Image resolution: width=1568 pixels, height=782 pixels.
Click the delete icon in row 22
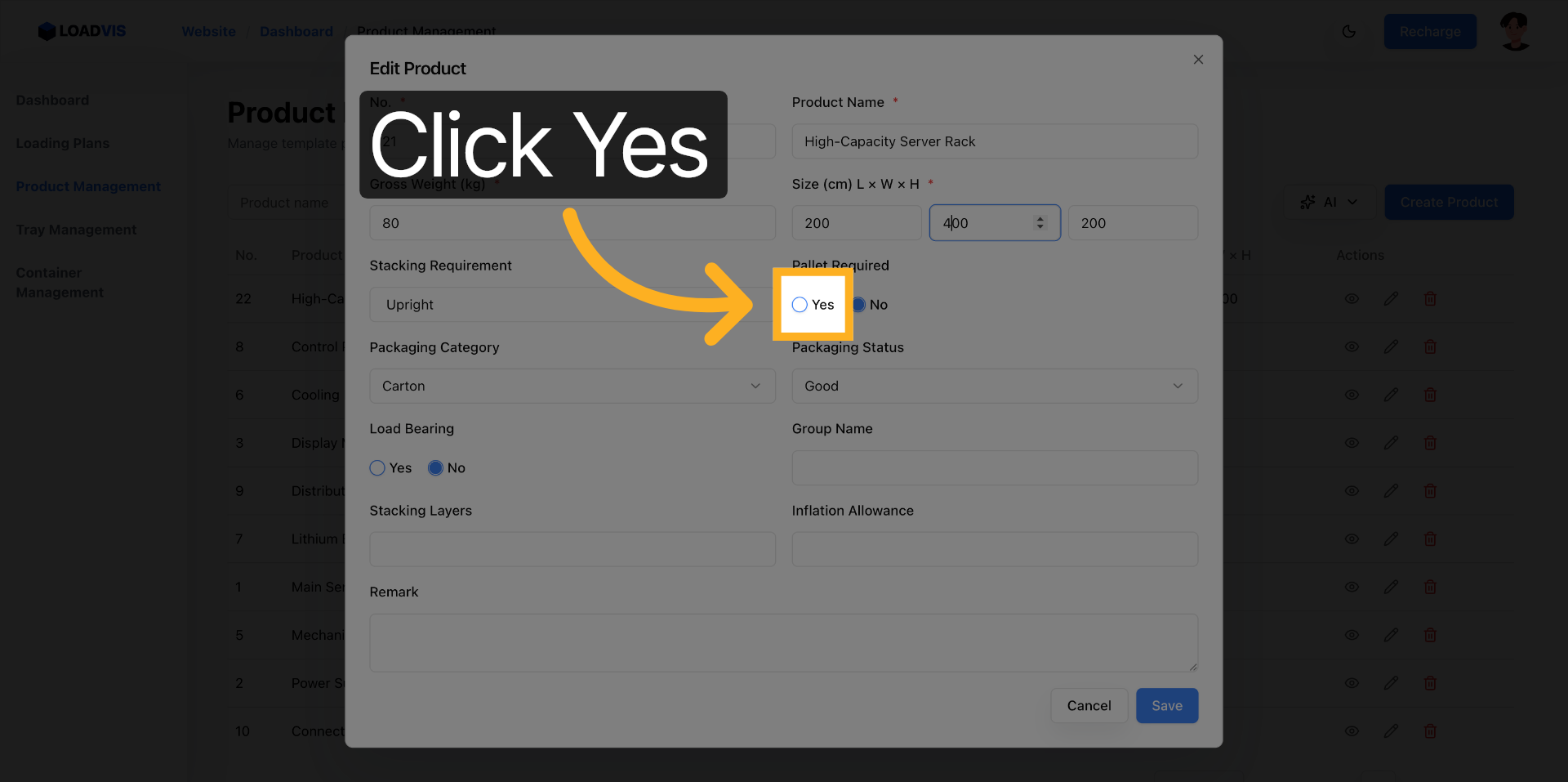click(1430, 299)
